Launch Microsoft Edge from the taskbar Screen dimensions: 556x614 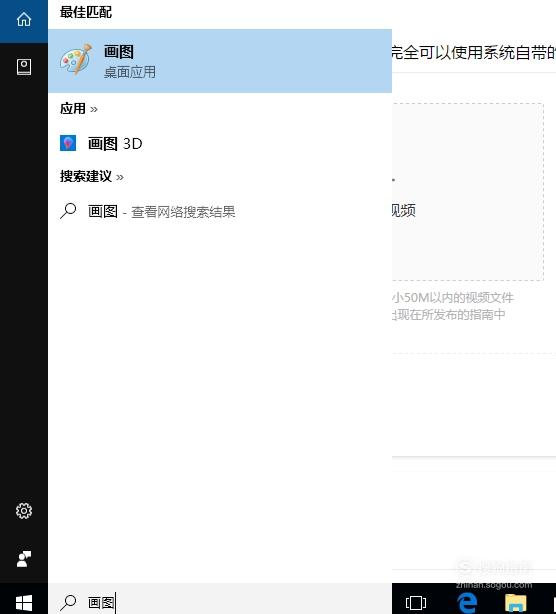coord(467,603)
